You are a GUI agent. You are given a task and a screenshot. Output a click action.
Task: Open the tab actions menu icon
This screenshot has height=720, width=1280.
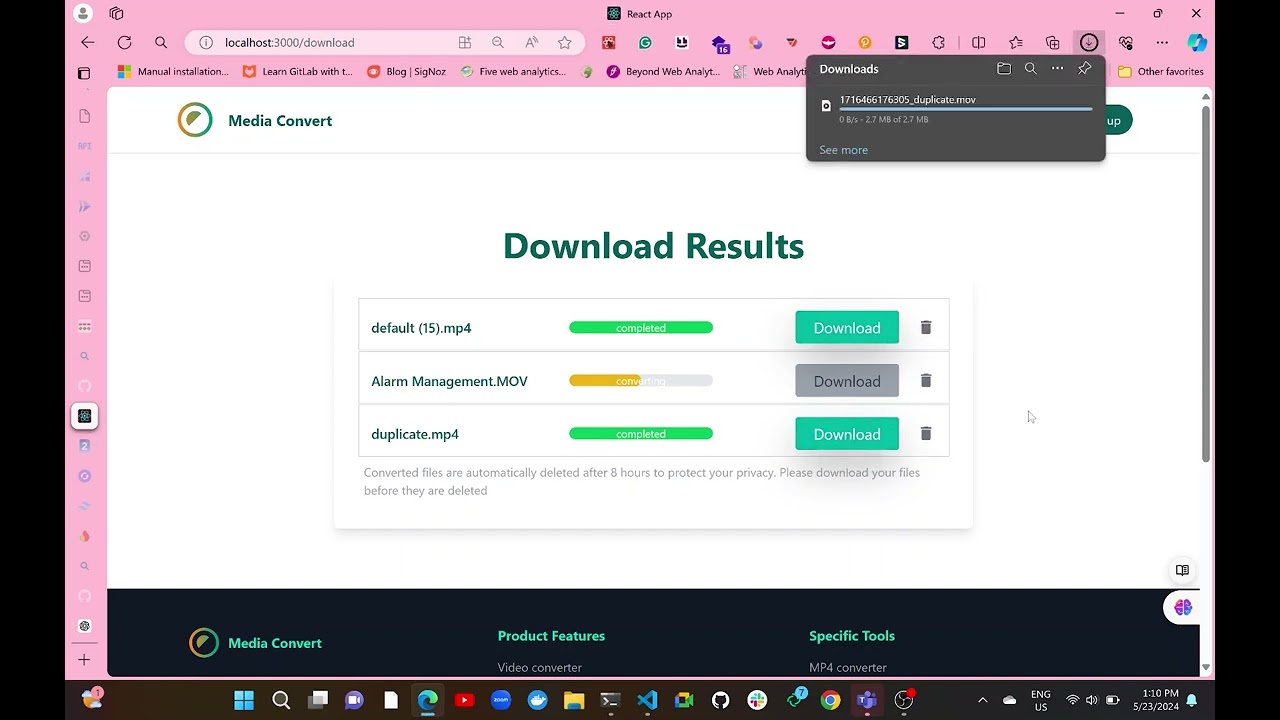click(117, 14)
